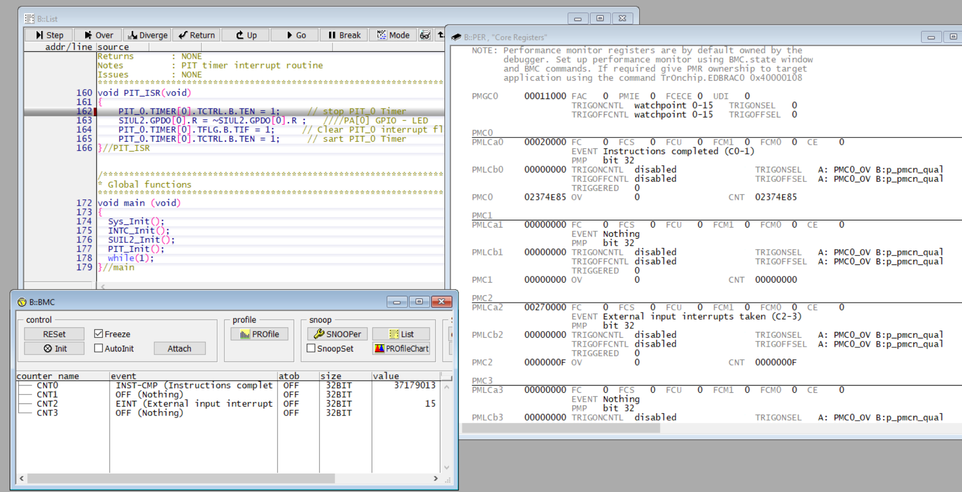The width and height of the screenshot is (962, 492).
Task: Click the Return toolbar button
Action: (x=196, y=35)
